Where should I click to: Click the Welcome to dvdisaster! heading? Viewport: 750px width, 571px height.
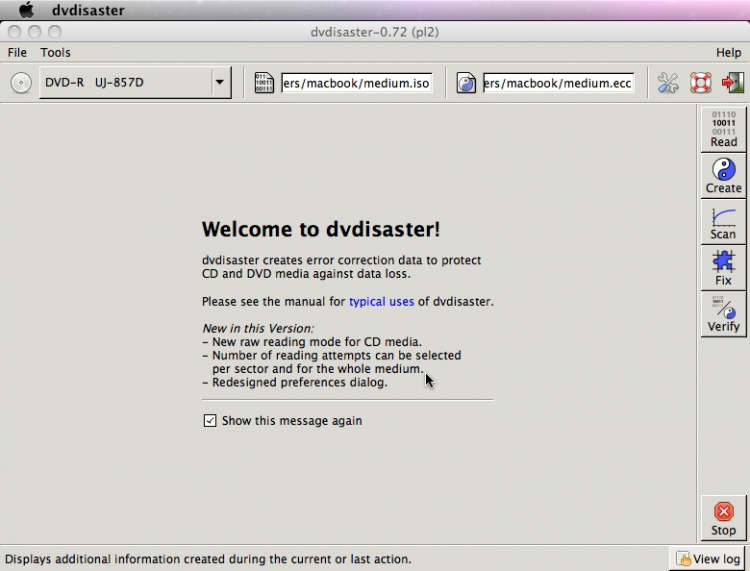[x=320, y=229]
